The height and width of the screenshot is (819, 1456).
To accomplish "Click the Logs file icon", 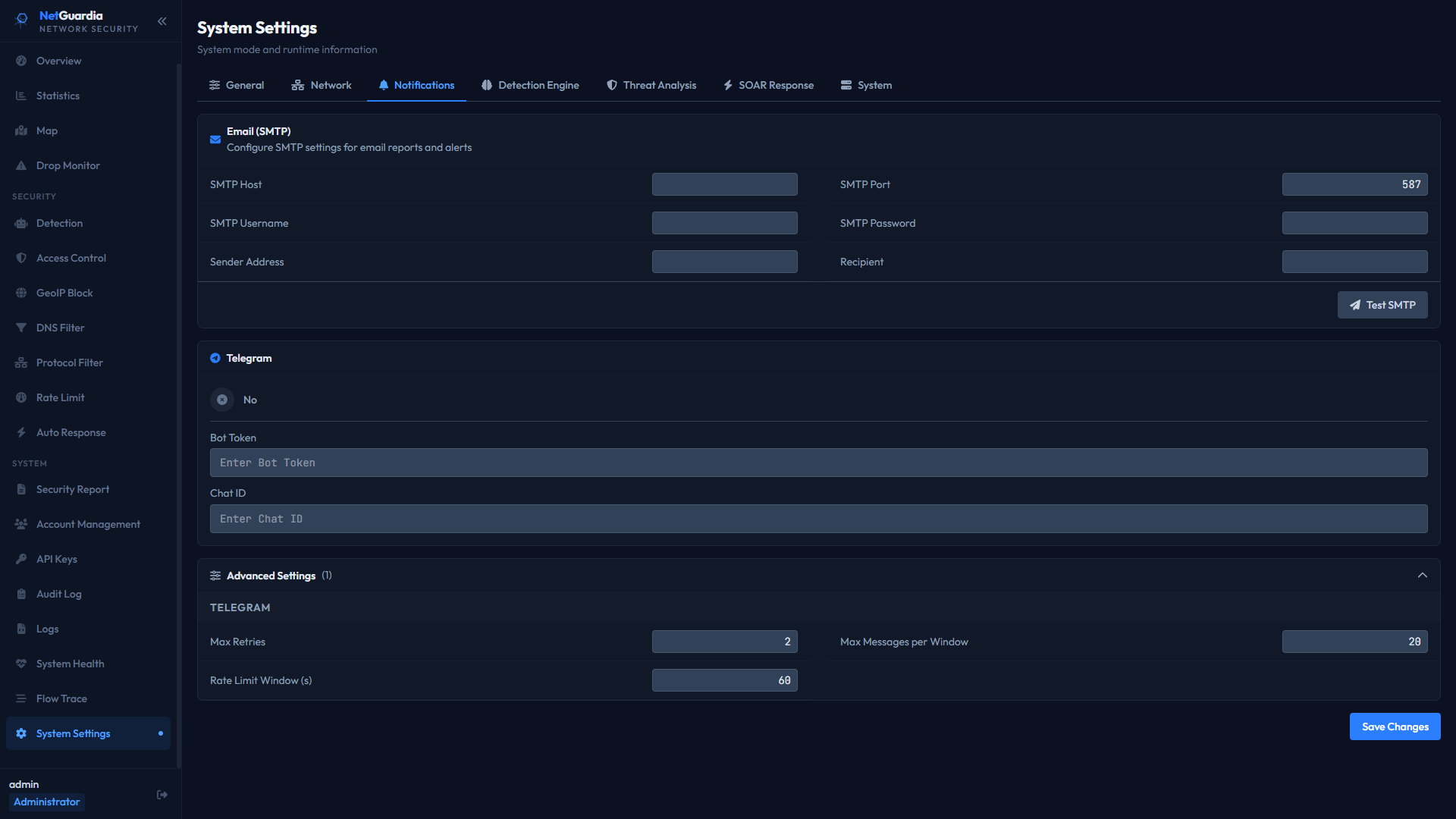I will point(21,629).
